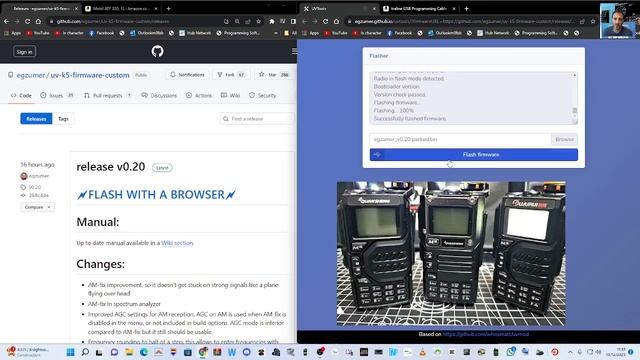Click the firmware file name field

point(460,139)
